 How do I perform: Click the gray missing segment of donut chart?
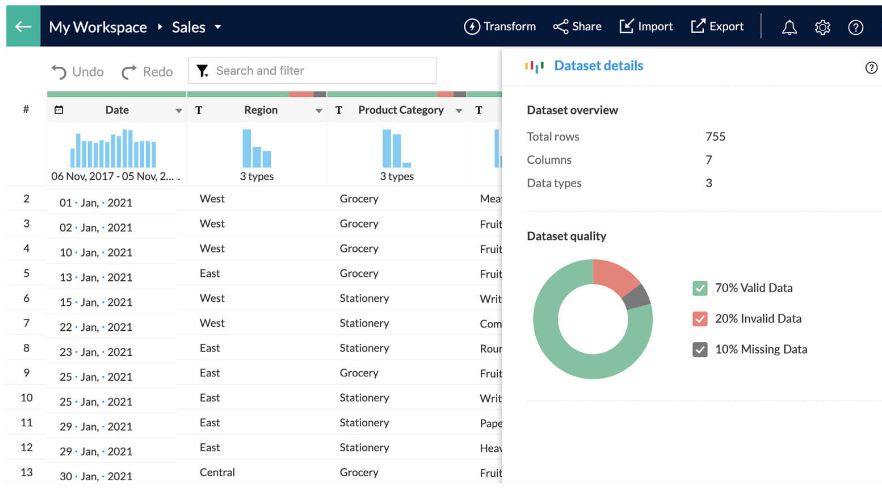click(x=638, y=296)
